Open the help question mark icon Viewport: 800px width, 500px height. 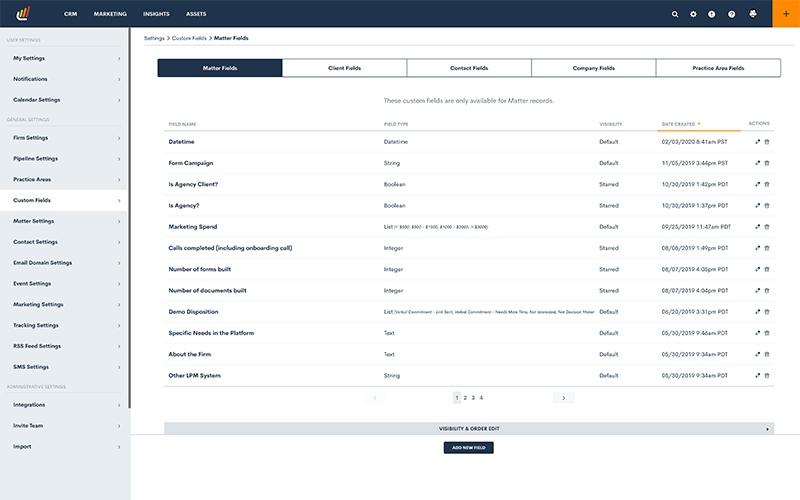pos(732,14)
